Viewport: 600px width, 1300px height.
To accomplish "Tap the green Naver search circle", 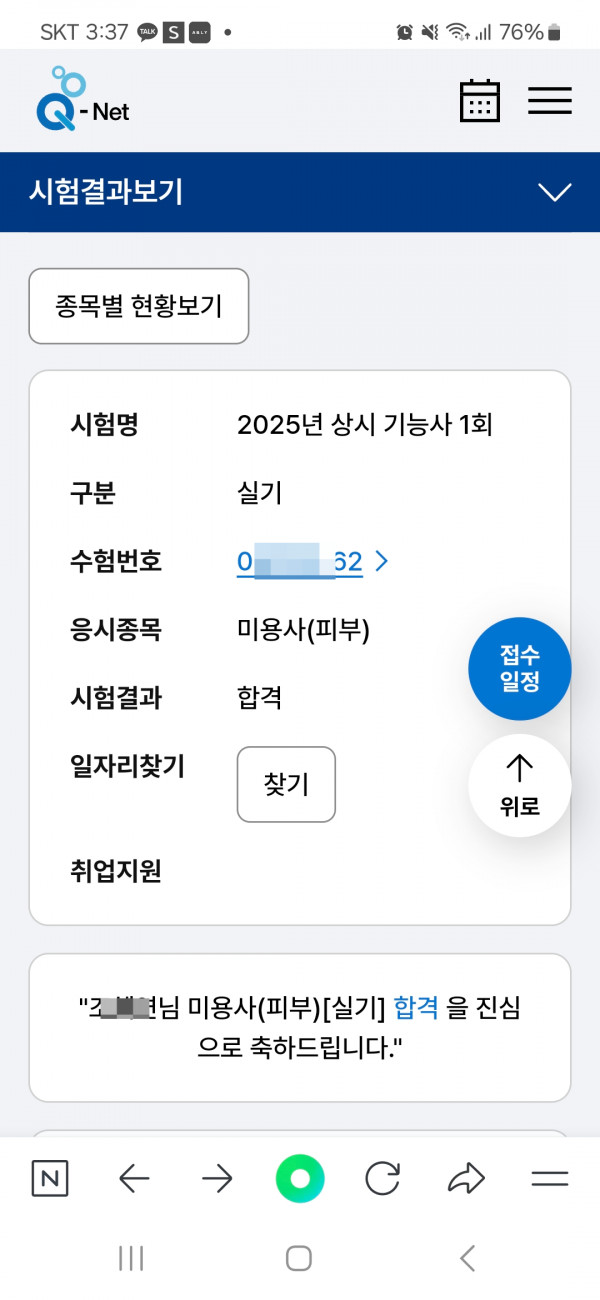I will tap(300, 1179).
